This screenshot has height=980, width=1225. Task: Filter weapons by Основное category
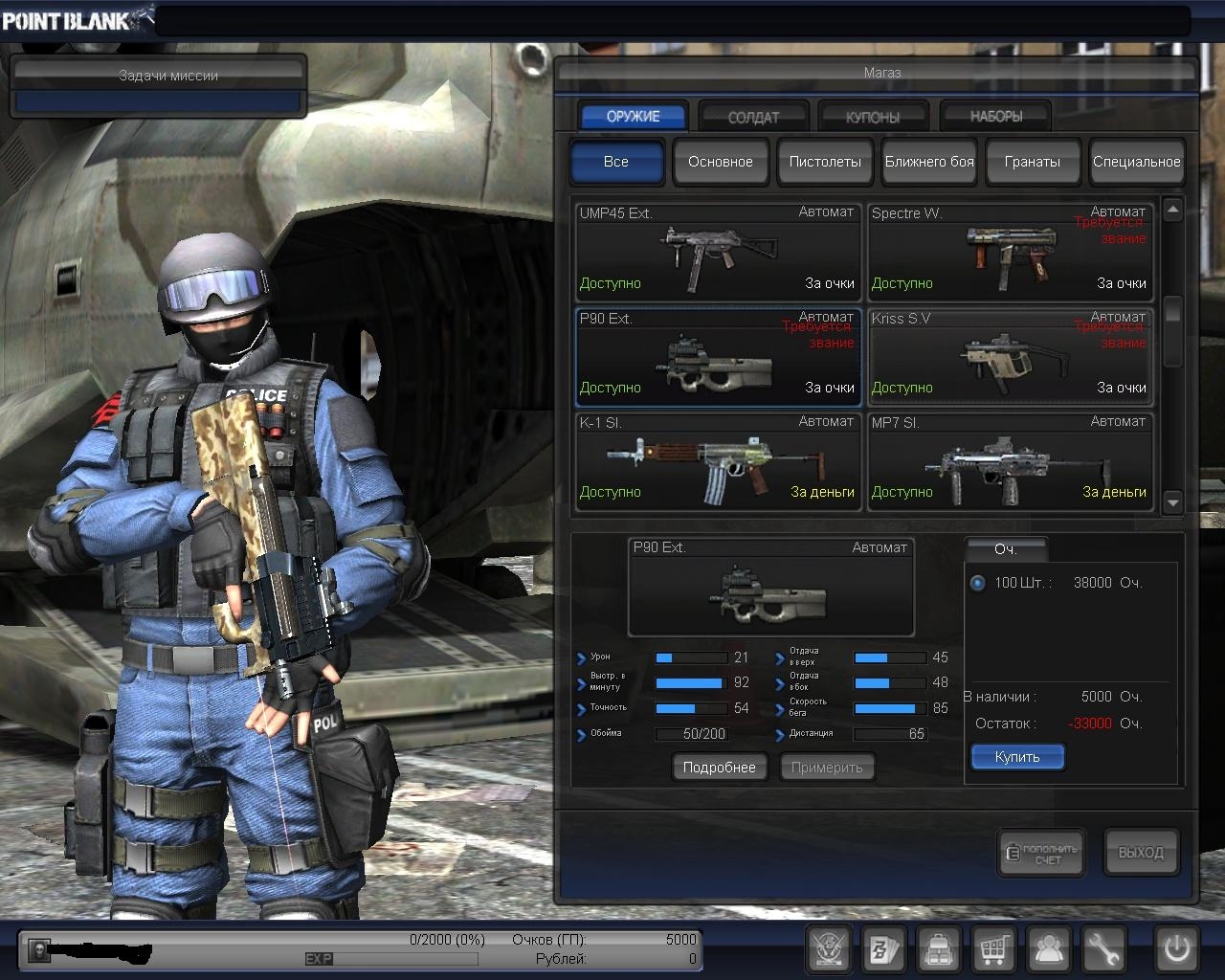pyautogui.click(x=720, y=162)
